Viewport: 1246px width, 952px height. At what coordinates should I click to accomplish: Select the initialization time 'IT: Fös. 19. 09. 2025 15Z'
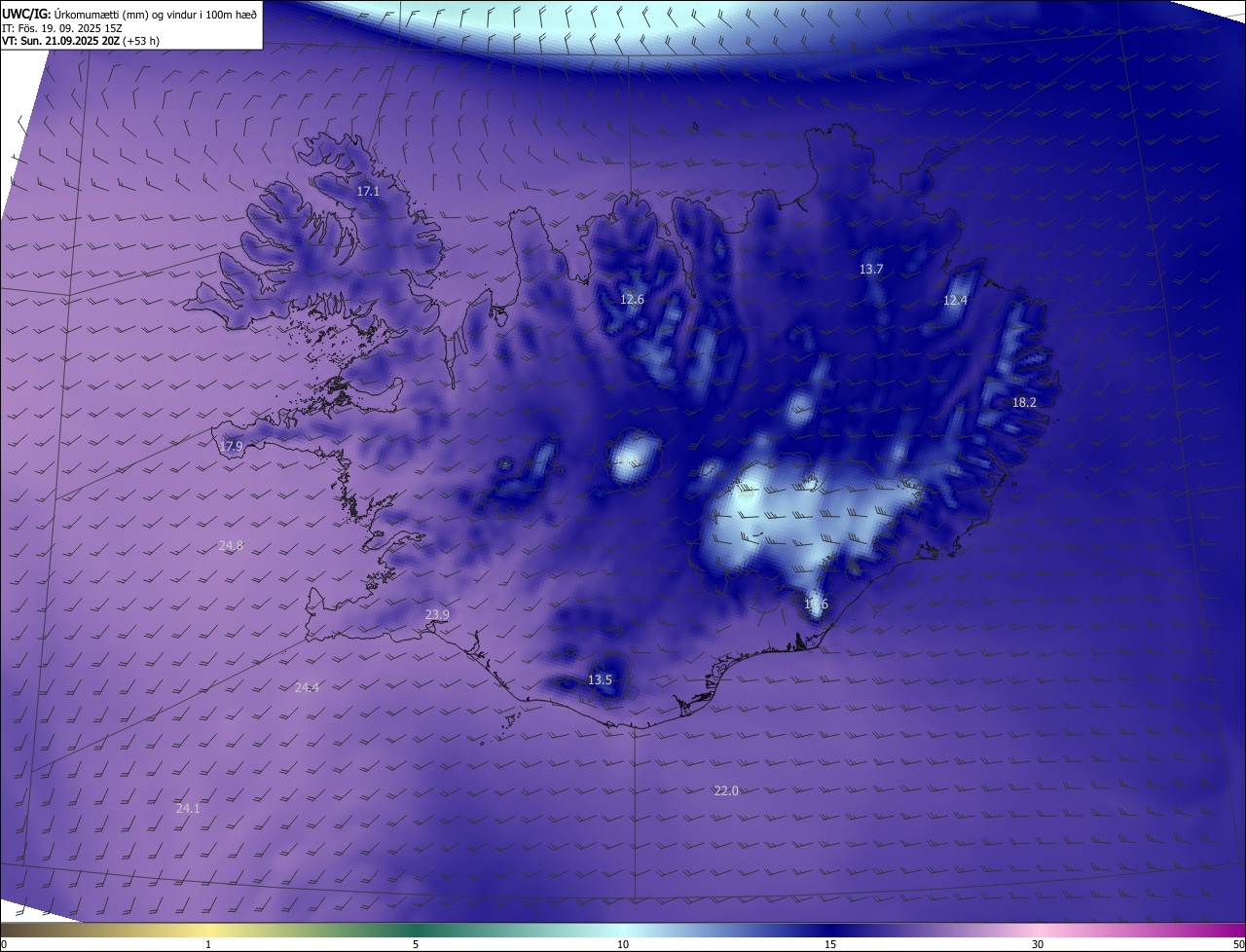coord(62,27)
